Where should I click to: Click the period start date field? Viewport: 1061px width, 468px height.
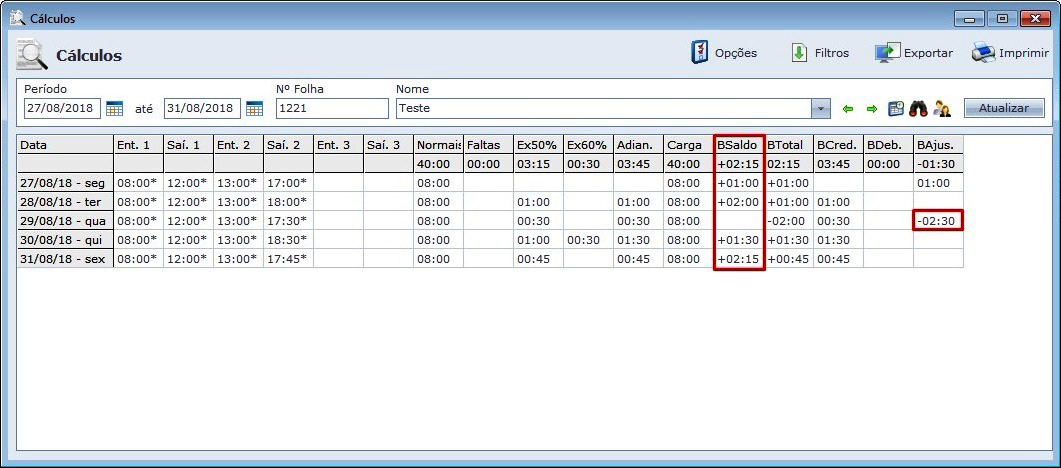pos(62,108)
